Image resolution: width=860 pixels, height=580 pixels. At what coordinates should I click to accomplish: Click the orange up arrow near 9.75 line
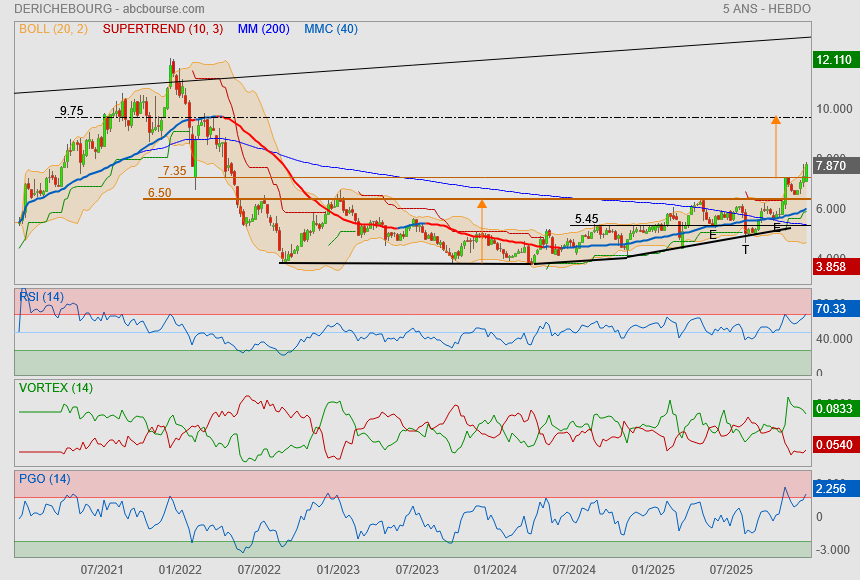[775, 120]
